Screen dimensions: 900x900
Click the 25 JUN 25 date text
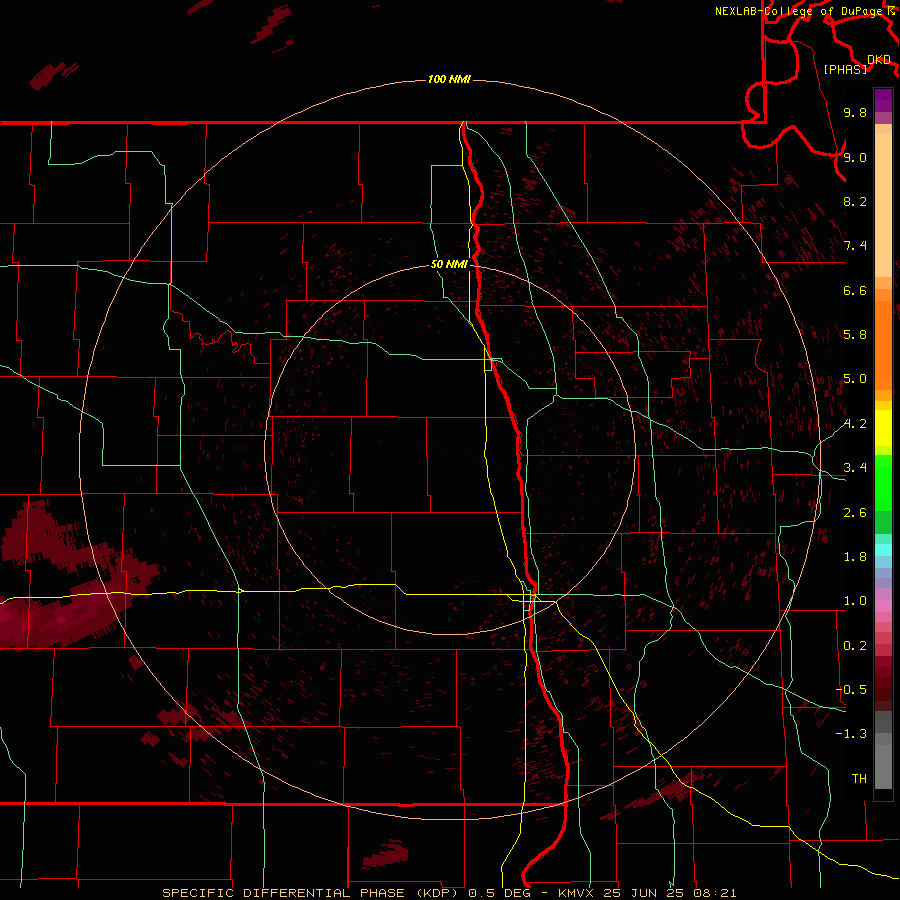(644, 893)
